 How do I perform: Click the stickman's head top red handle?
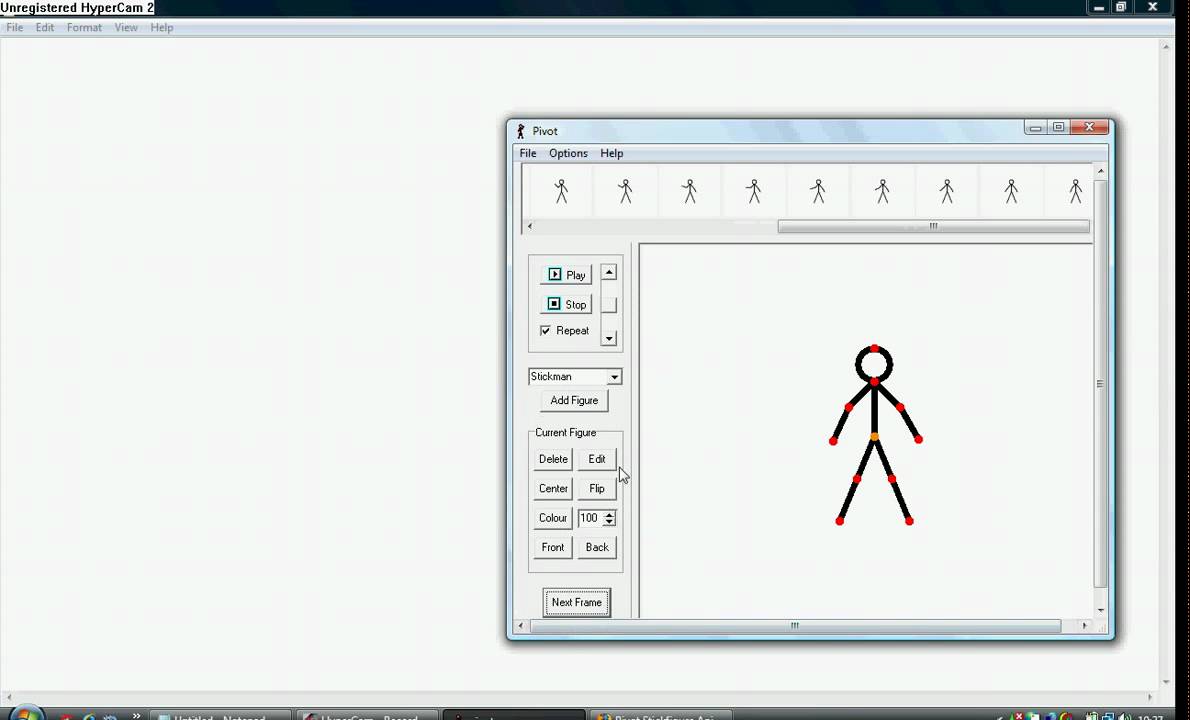[874, 348]
